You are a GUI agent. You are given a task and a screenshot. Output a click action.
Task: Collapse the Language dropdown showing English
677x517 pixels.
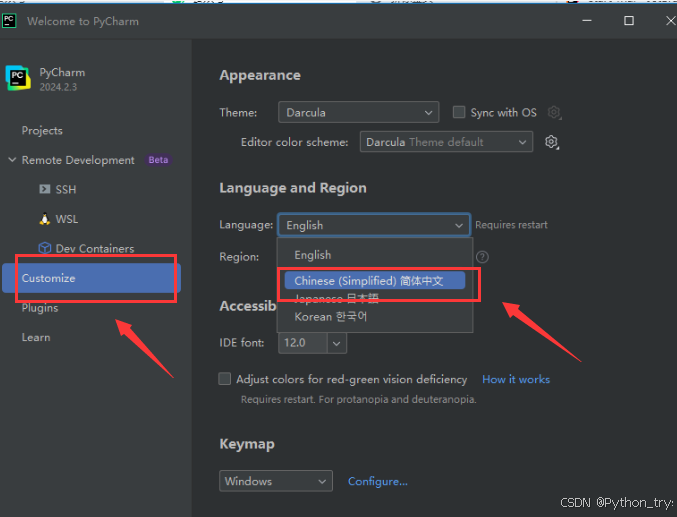[374, 225]
